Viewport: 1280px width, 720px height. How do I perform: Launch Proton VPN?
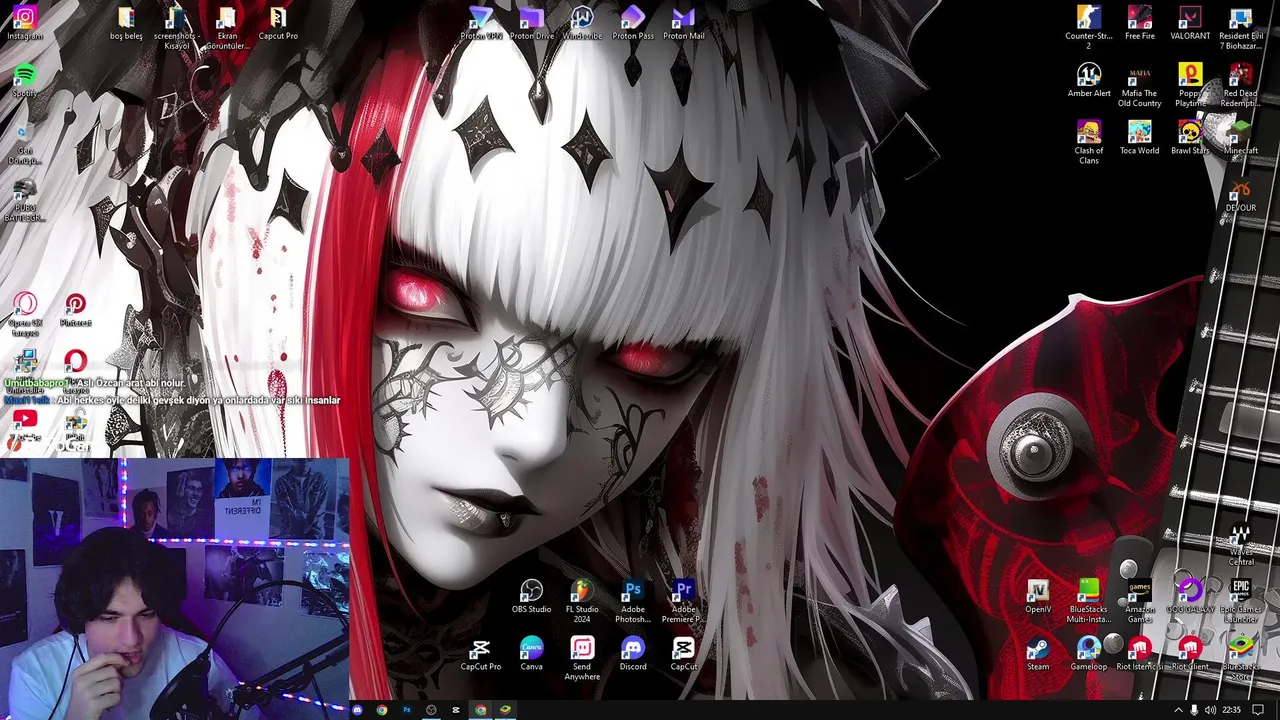481,23
